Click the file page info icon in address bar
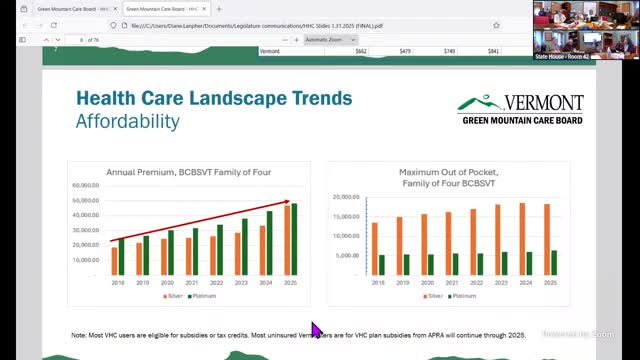This screenshot has height=360, width=640. tap(124, 25)
